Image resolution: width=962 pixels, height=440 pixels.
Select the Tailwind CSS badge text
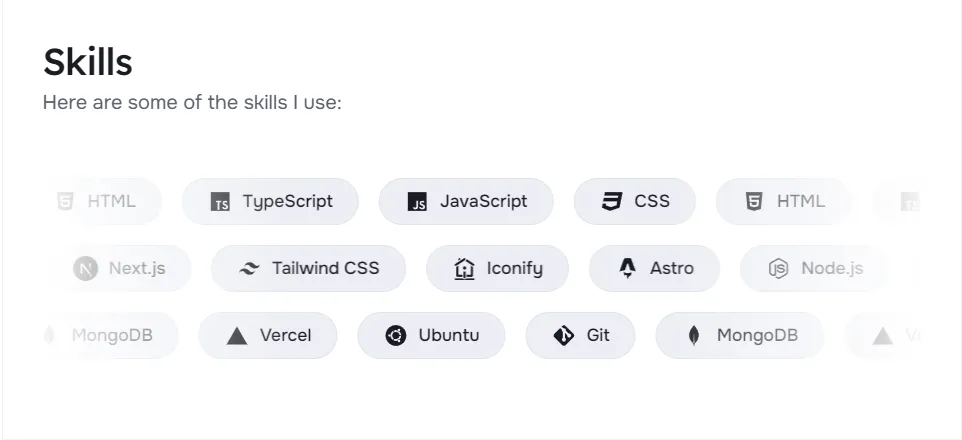(x=326, y=268)
